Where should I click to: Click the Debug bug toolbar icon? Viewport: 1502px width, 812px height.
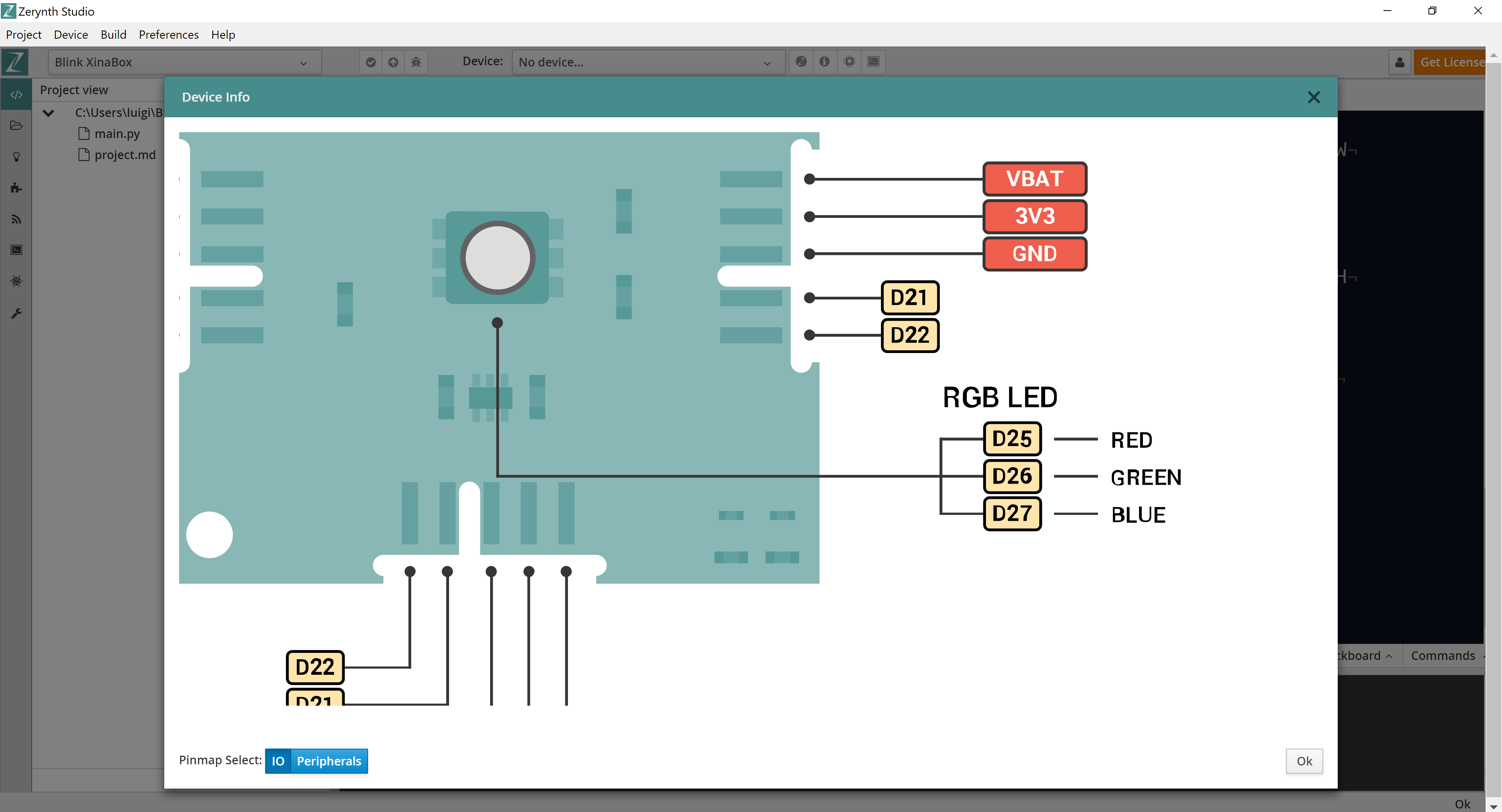coord(416,62)
